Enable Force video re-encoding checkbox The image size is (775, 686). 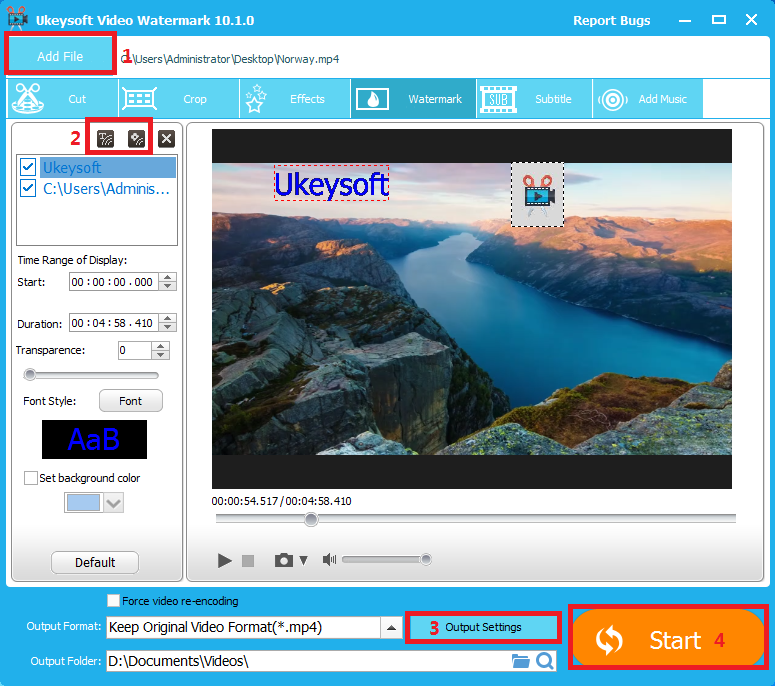[x=113, y=600]
